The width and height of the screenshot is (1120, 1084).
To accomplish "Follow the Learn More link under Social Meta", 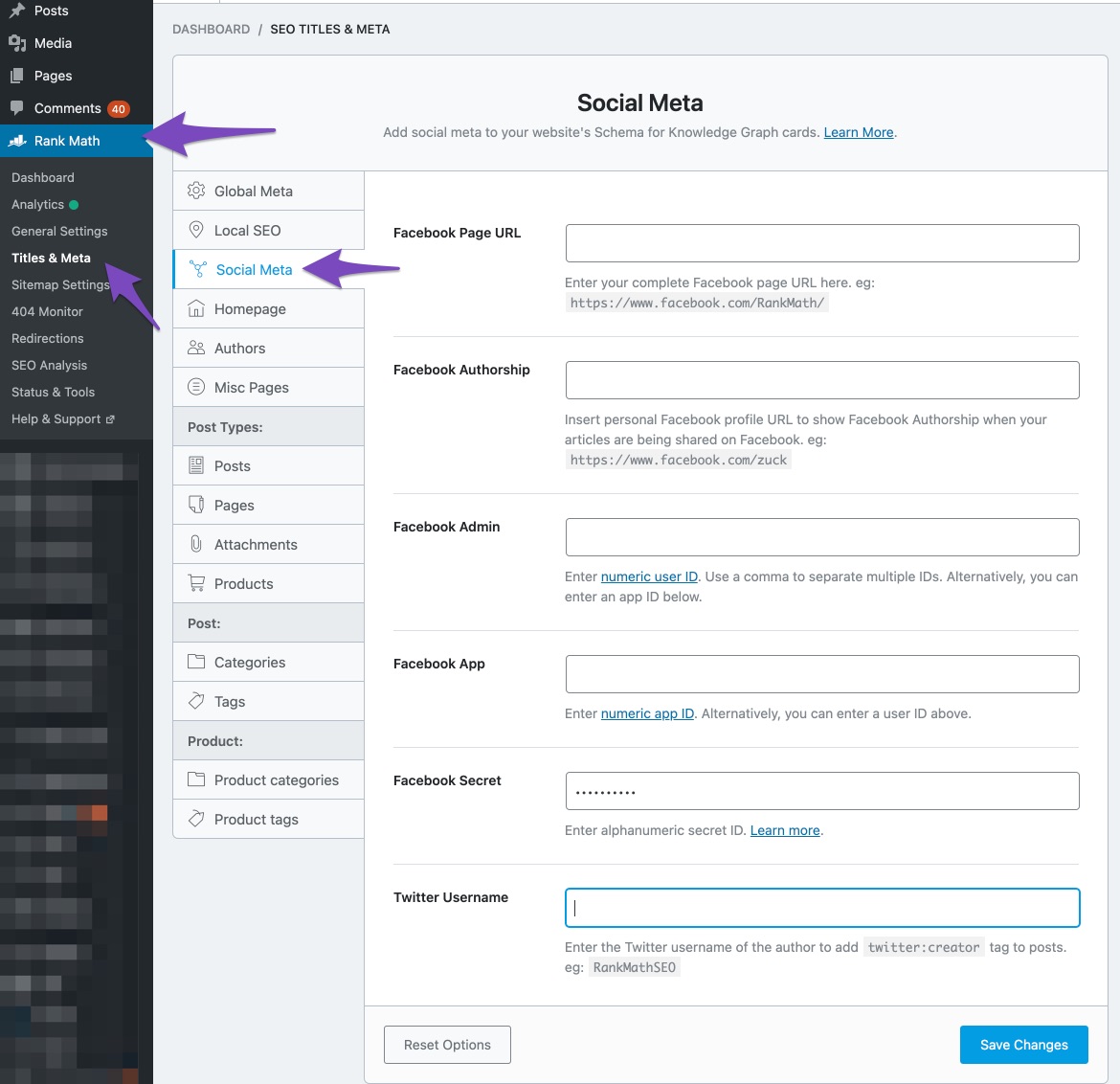I will (859, 132).
